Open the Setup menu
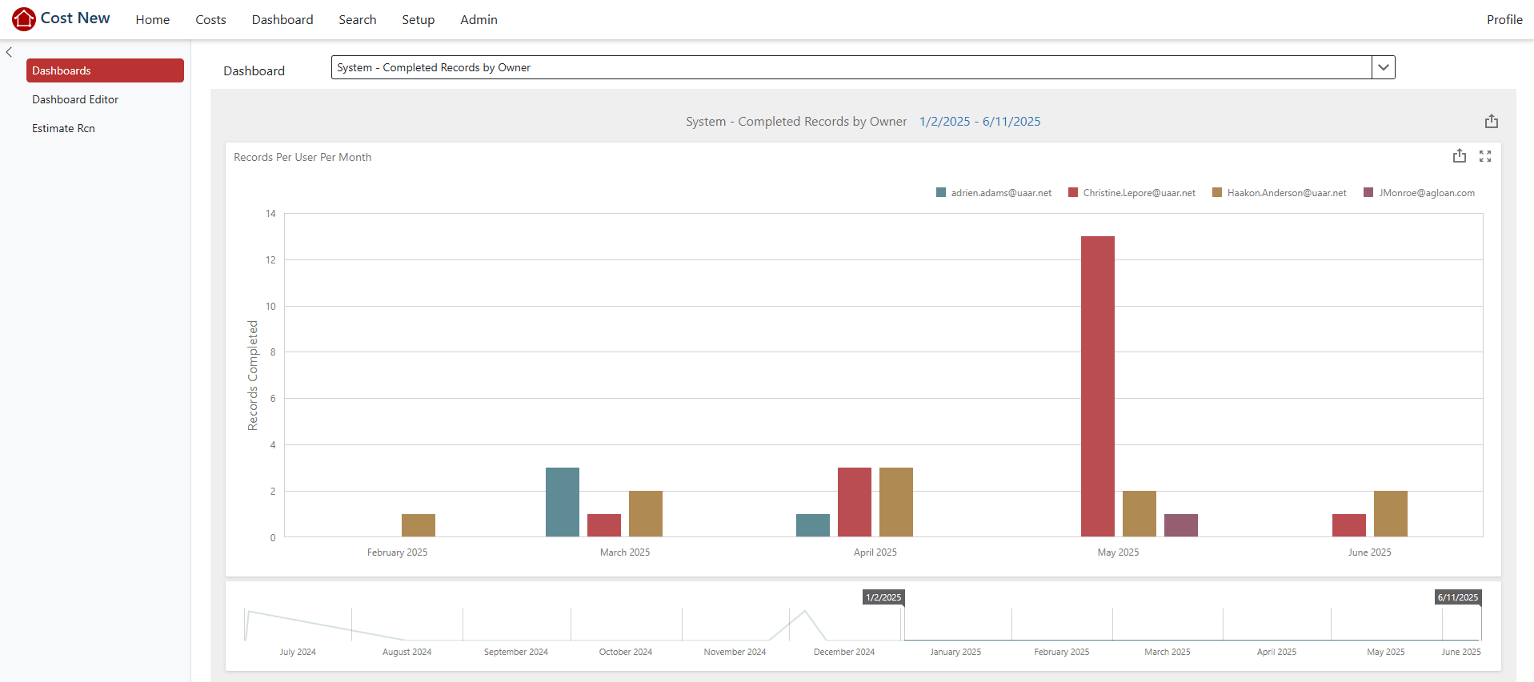This screenshot has width=1534, height=682. 418,19
